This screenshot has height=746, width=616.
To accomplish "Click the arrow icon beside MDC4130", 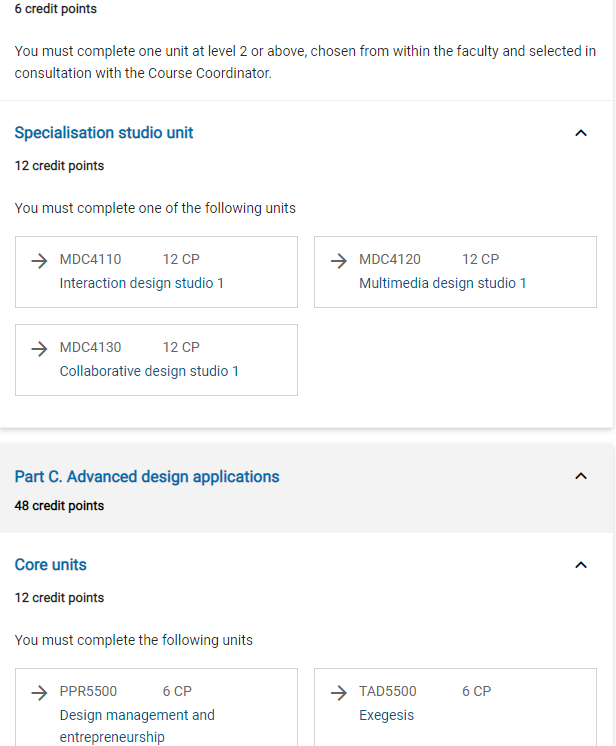I will (x=39, y=348).
